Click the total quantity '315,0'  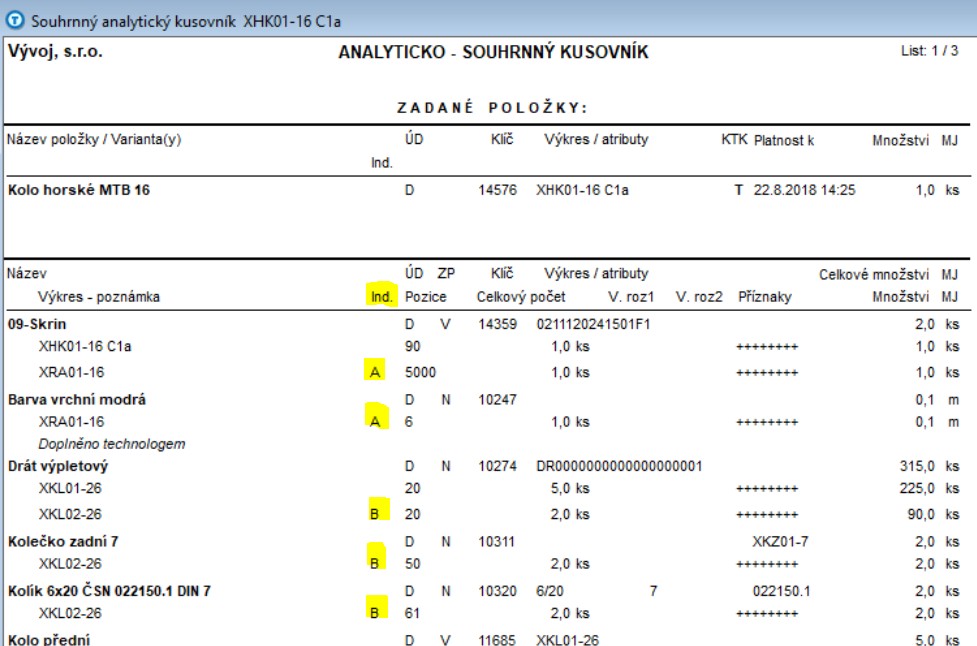coord(917,467)
